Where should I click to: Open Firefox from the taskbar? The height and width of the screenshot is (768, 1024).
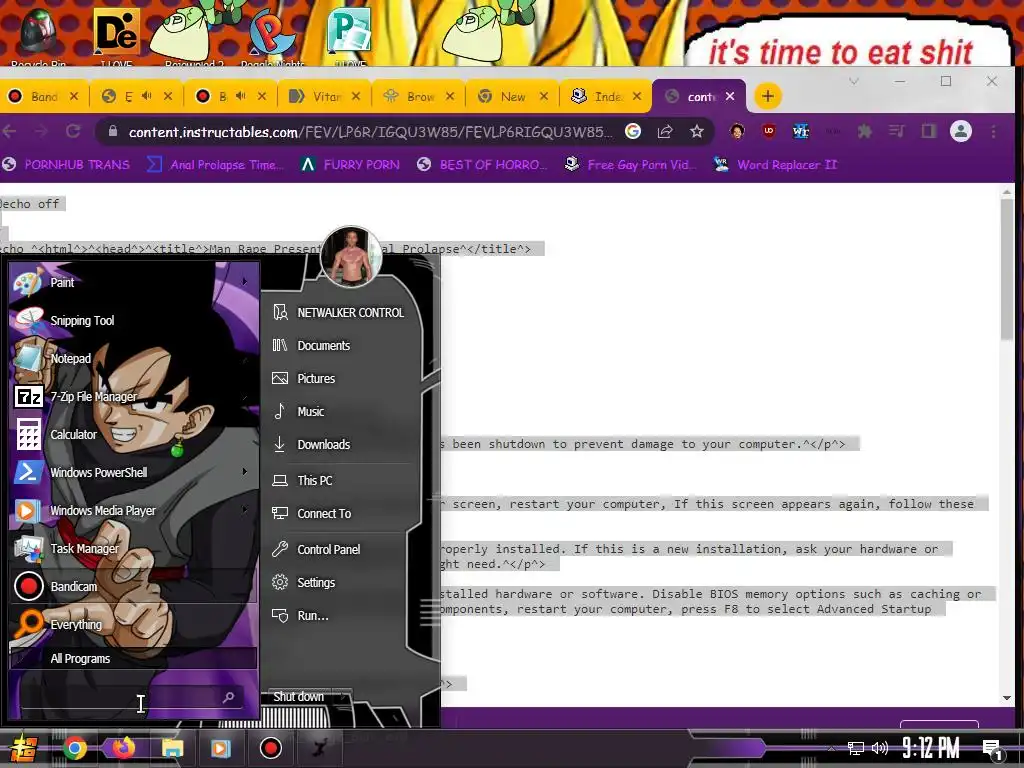pos(122,748)
